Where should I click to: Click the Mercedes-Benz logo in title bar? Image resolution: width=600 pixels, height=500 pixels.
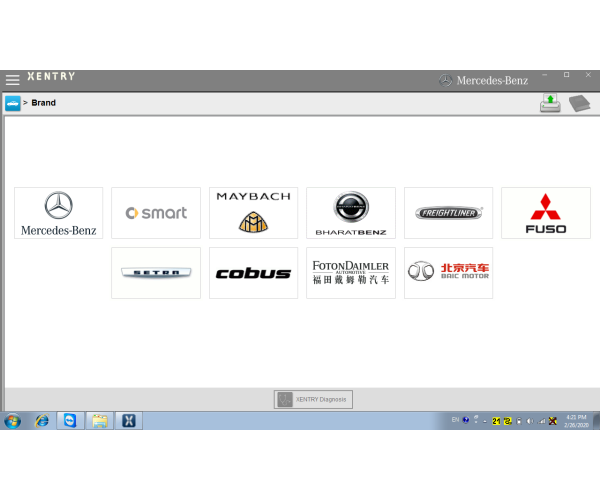484,80
